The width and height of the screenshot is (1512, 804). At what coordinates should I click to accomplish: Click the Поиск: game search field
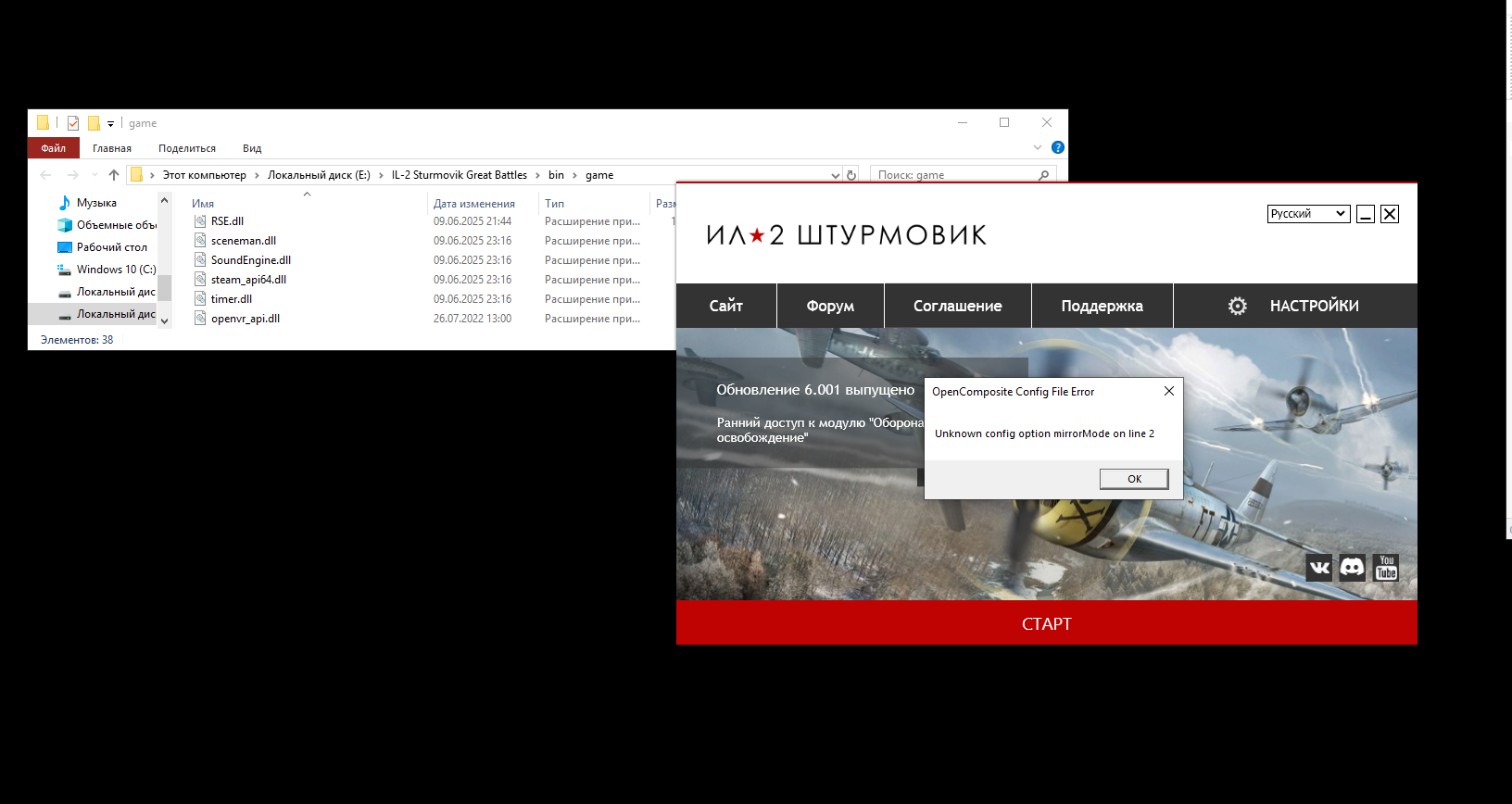pos(964,175)
